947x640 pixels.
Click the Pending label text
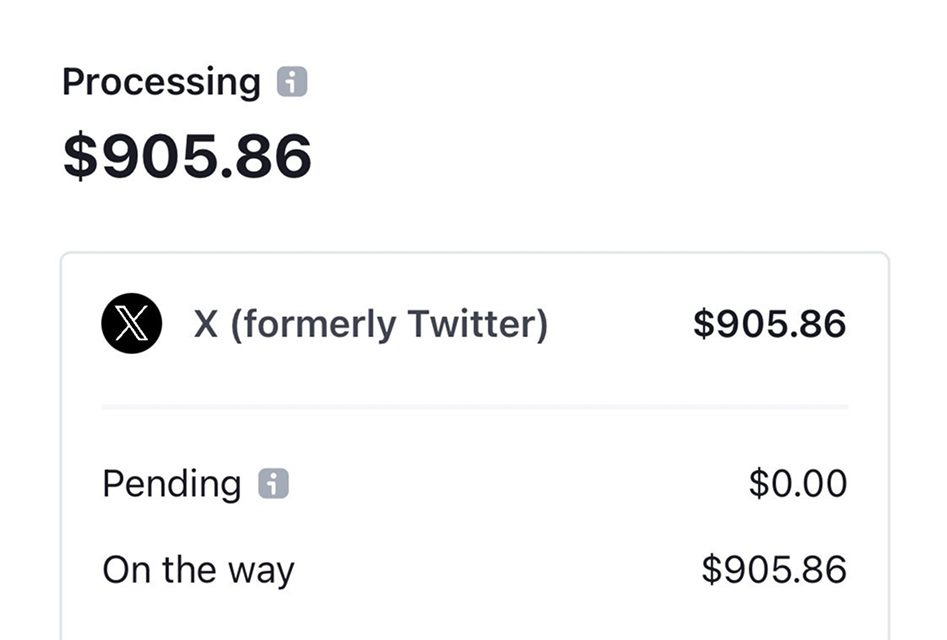point(171,484)
